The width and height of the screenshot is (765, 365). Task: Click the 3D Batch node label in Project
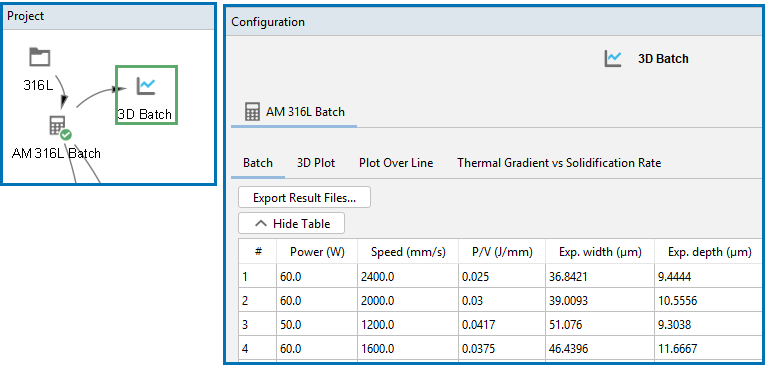(145, 115)
